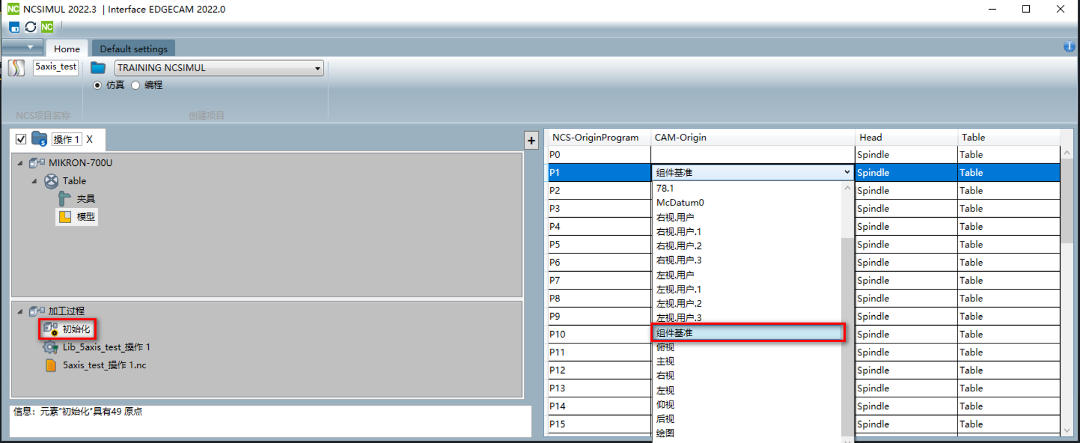
Task: Switch to the Home tab
Action: (x=67, y=49)
